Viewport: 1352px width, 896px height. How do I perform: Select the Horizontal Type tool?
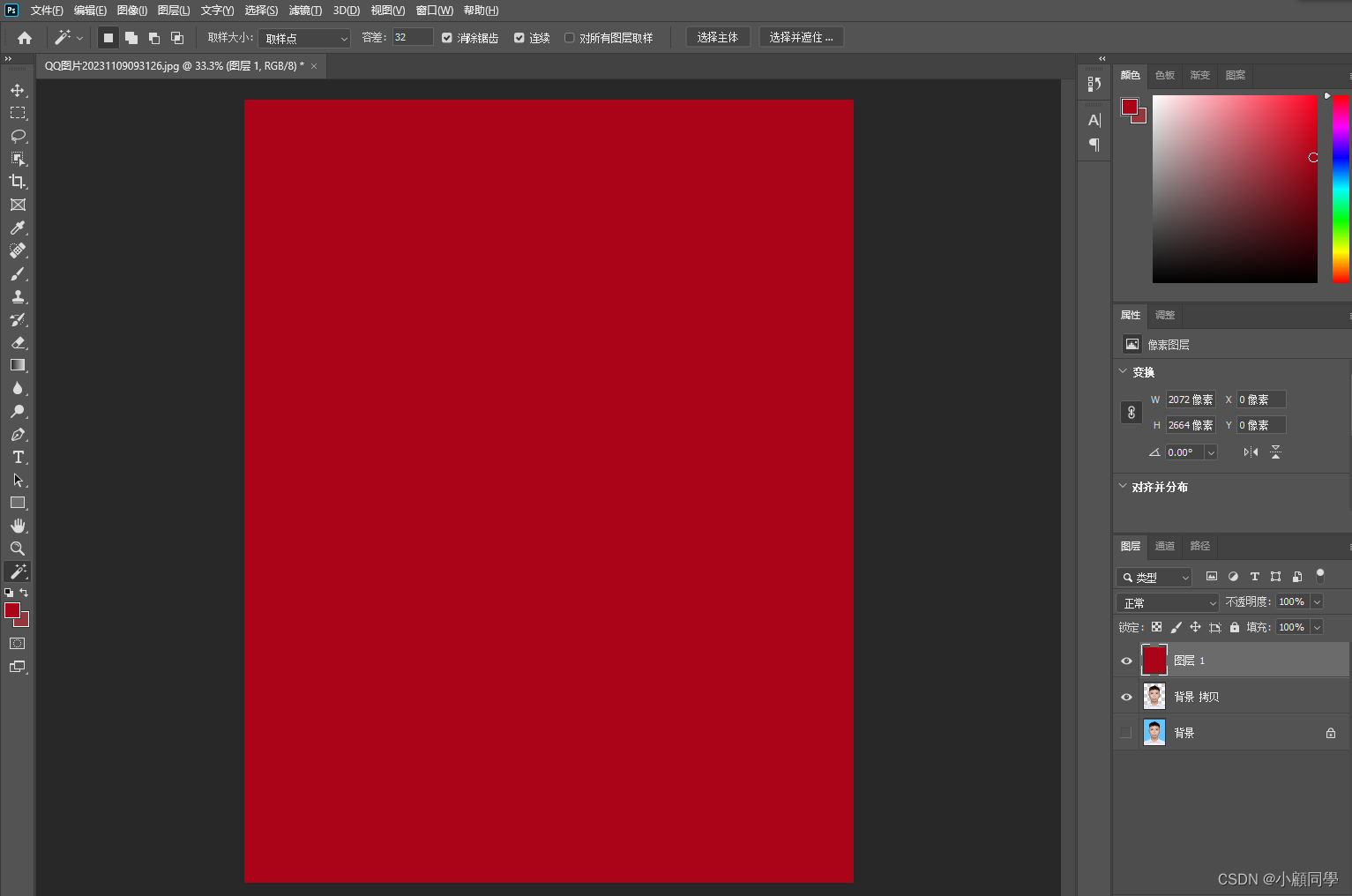pyautogui.click(x=18, y=457)
